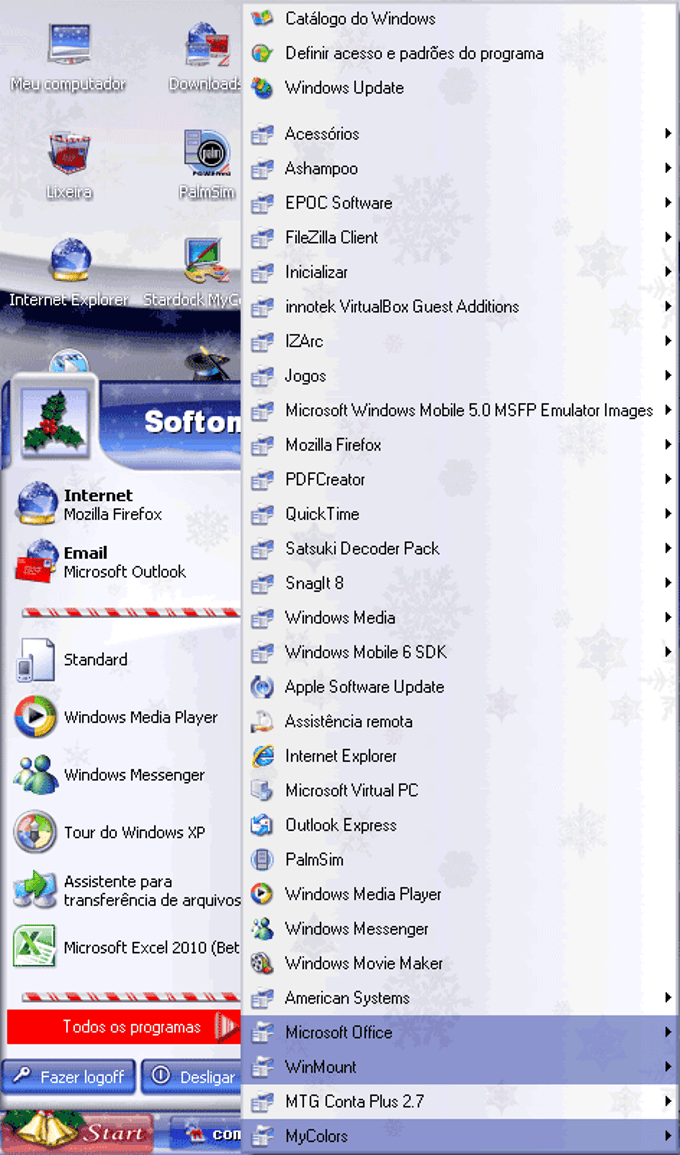Expand the IZArc submenu
Viewport: 680px width, 1155px height.
click(460, 341)
